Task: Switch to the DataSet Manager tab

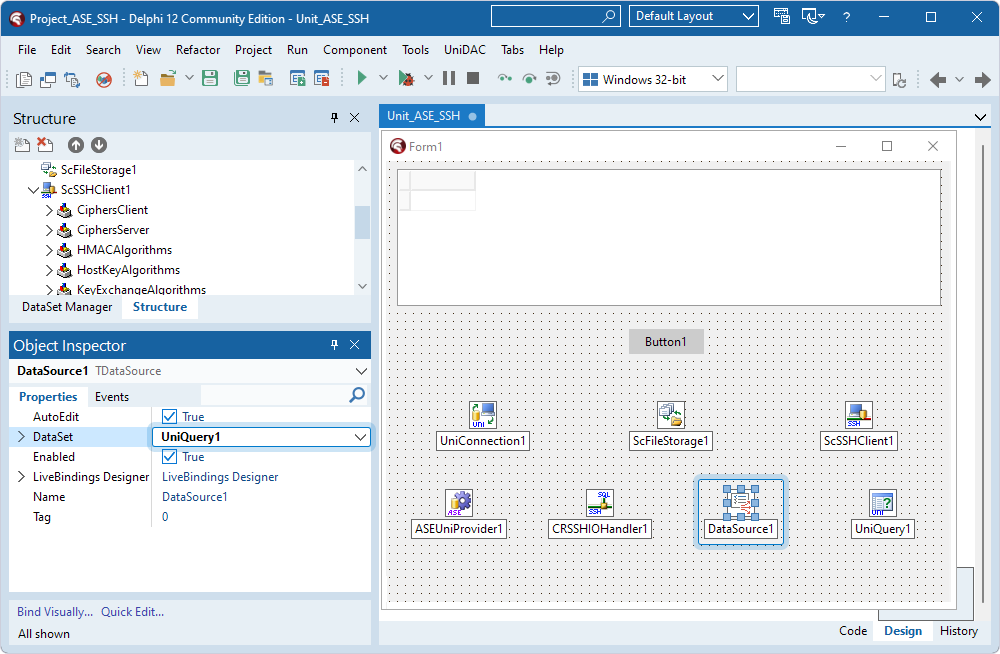Action: [x=66, y=307]
